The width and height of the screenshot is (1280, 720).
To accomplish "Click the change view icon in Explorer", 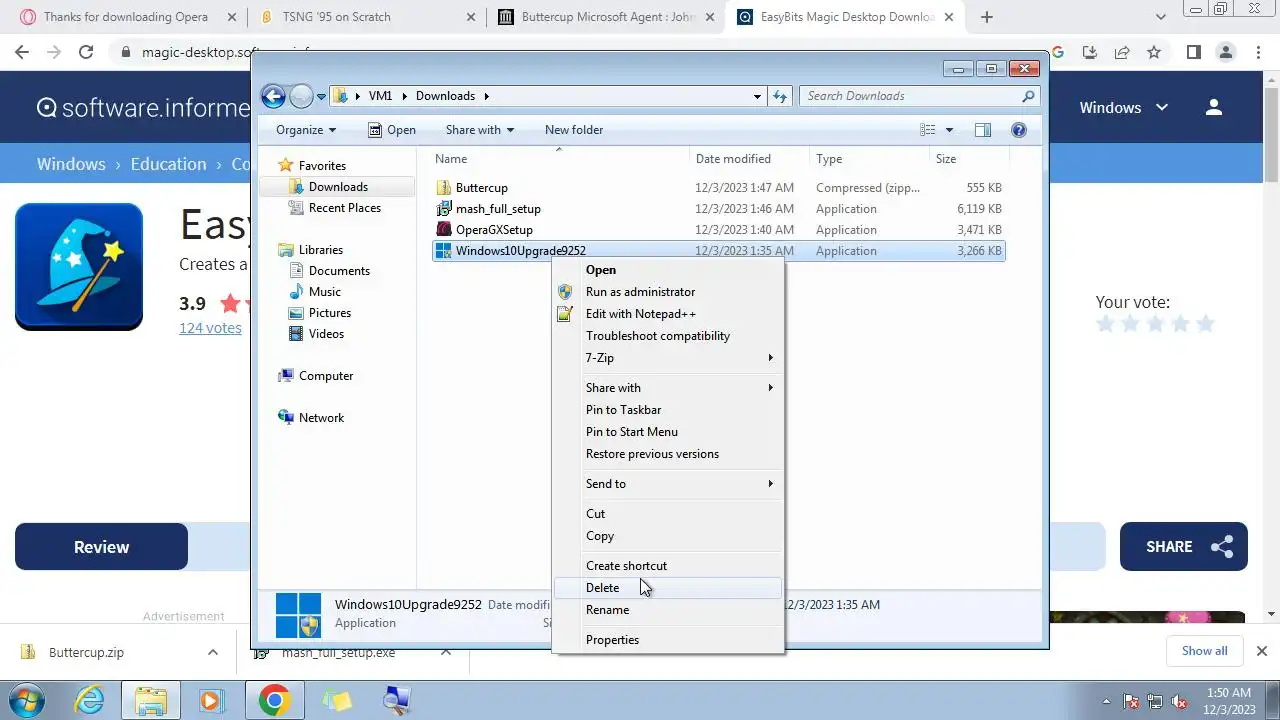I will (928, 130).
